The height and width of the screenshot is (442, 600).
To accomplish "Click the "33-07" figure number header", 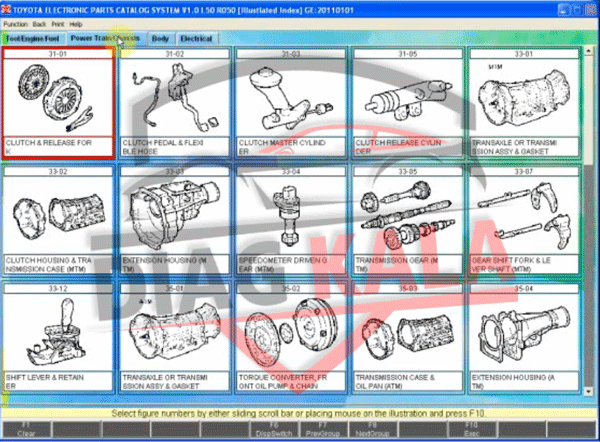I will click(524, 171).
